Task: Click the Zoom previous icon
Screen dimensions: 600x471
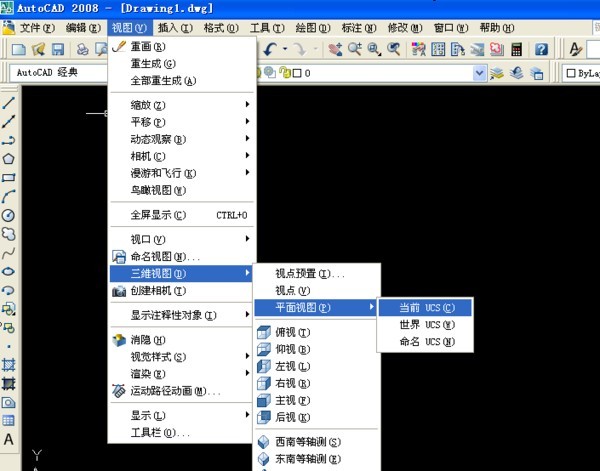Action: point(394,49)
